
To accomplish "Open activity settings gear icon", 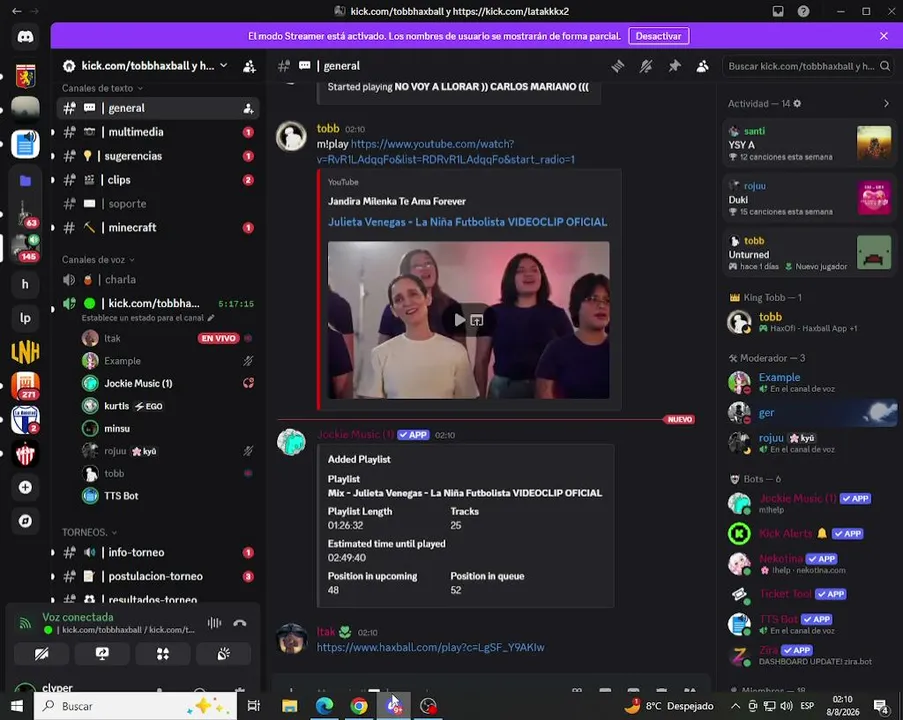I will (x=798, y=104).
